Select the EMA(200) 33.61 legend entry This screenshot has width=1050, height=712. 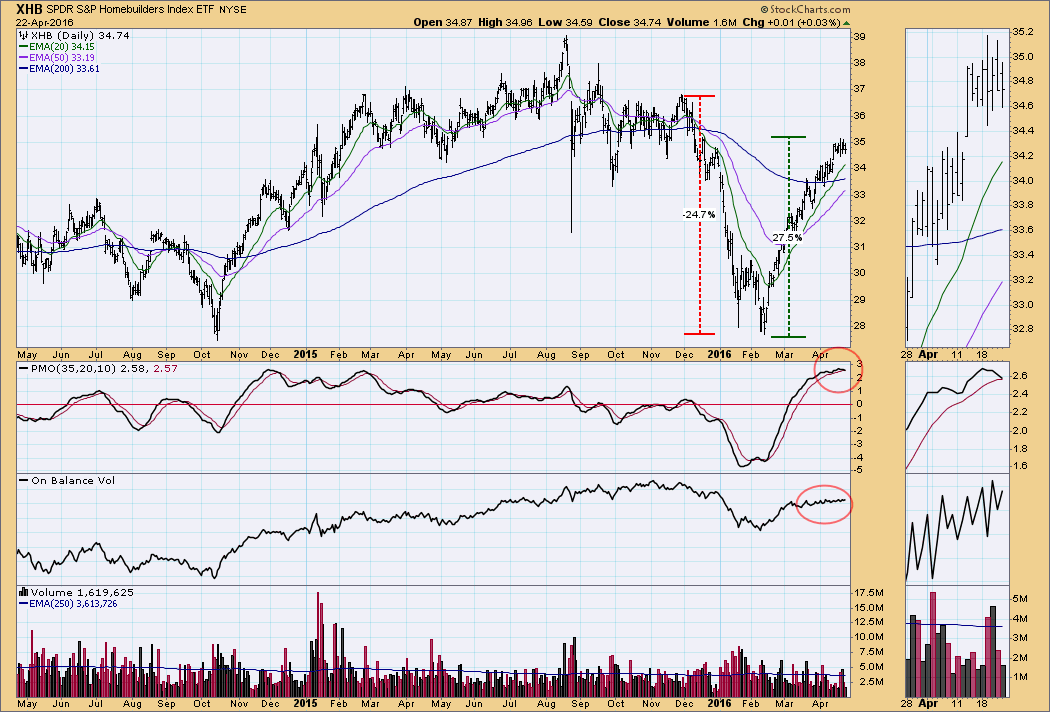coord(64,68)
